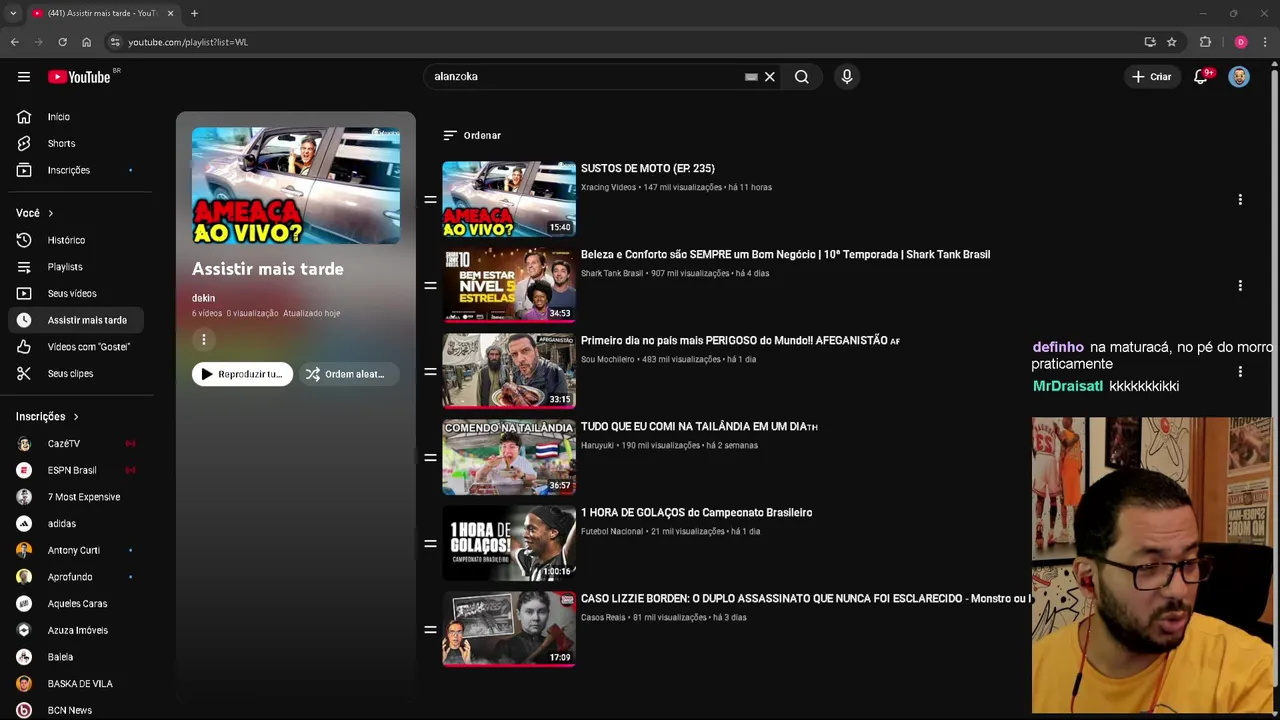Grab drag handle of AFEGANISTÃO video
Viewport: 1280px width, 720px height.
tap(430, 372)
